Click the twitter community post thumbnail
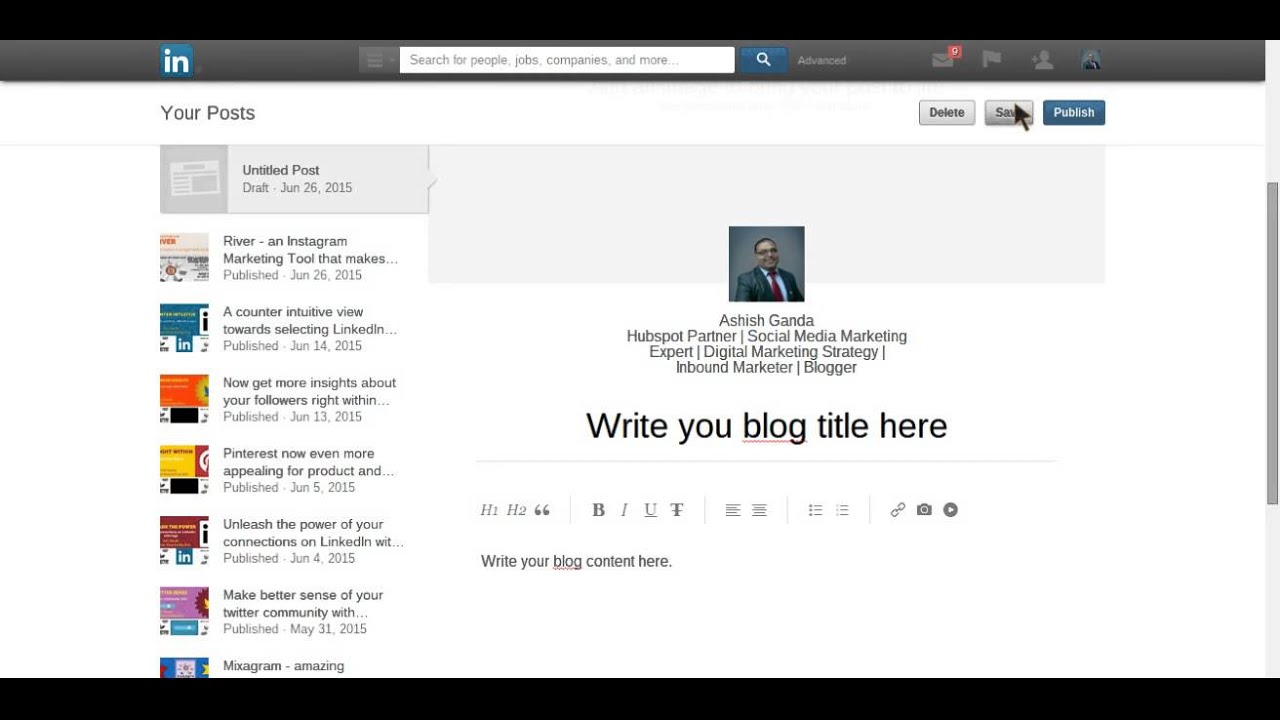Screen dimensions: 1280x720 tap(184, 612)
